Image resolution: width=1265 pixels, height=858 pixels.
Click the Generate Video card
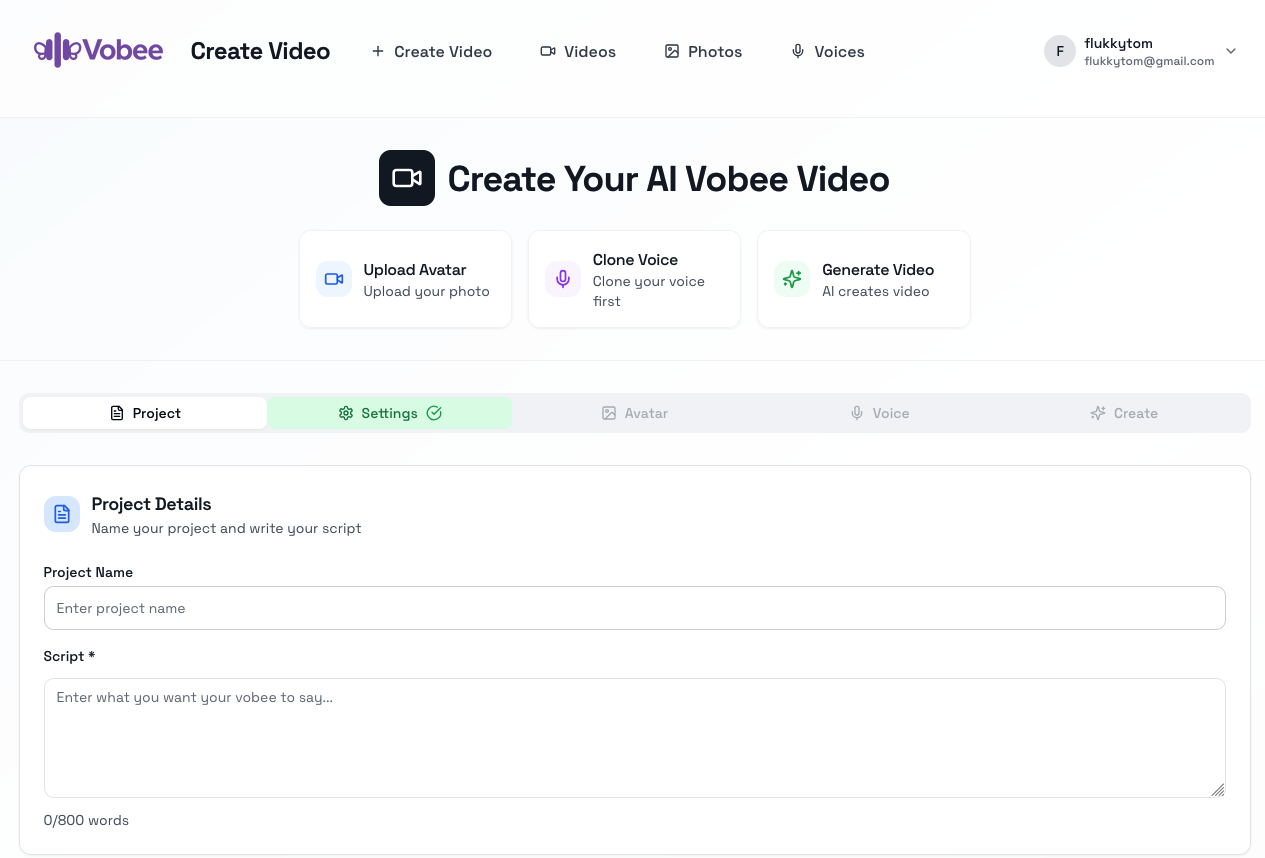[x=864, y=279]
